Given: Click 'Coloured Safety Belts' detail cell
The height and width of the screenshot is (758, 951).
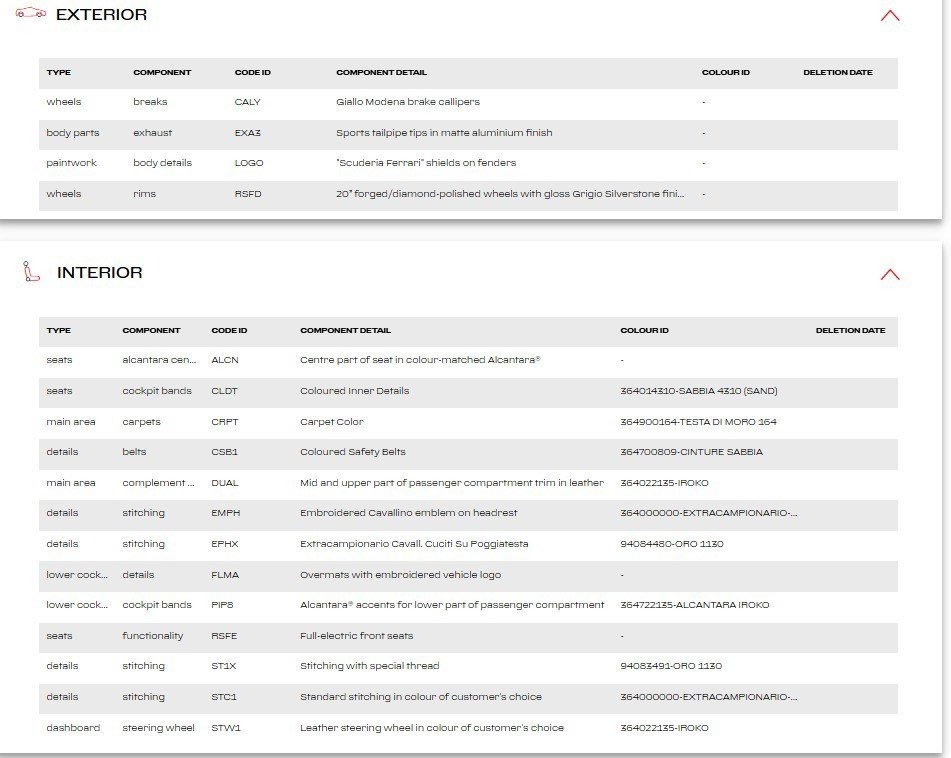Looking at the screenshot, I should (352, 452).
